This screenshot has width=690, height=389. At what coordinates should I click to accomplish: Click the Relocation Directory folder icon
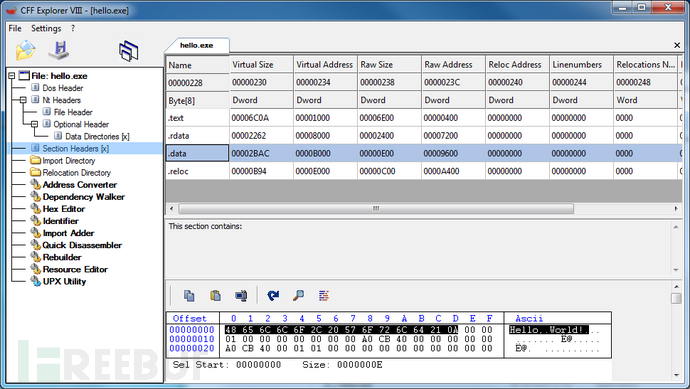pyautogui.click(x=36, y=172)
